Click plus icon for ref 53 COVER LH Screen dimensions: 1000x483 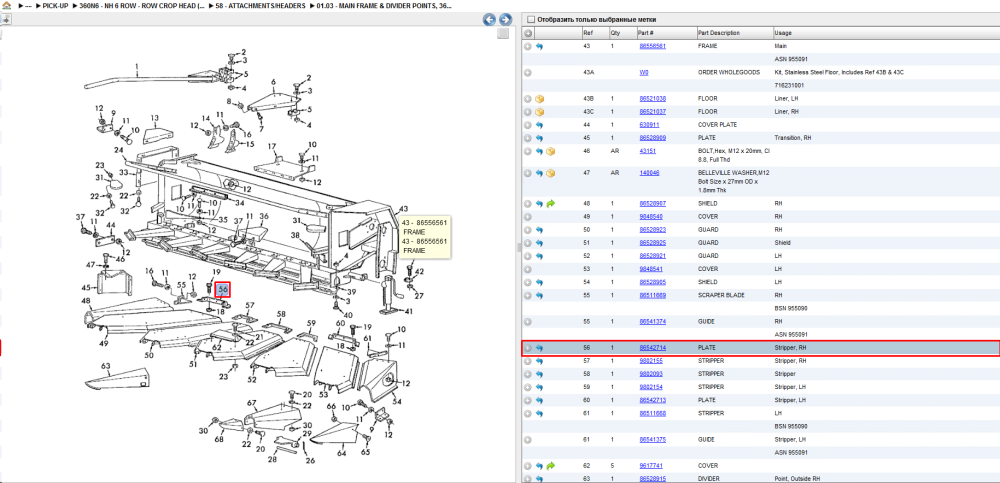(x=528, y=269)
